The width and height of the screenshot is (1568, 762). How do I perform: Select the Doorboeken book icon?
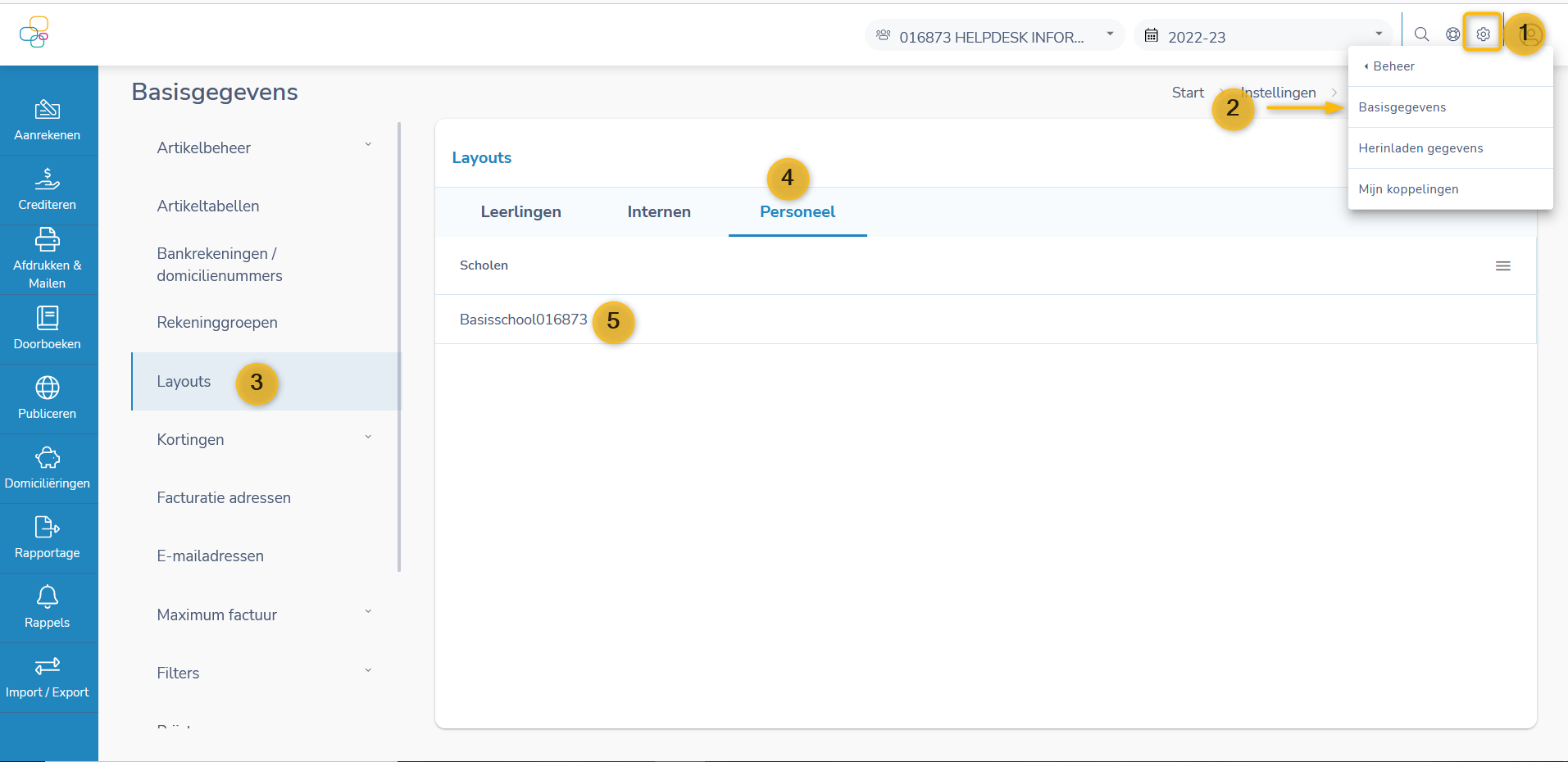pyautogui.click(x=48, y=318)
